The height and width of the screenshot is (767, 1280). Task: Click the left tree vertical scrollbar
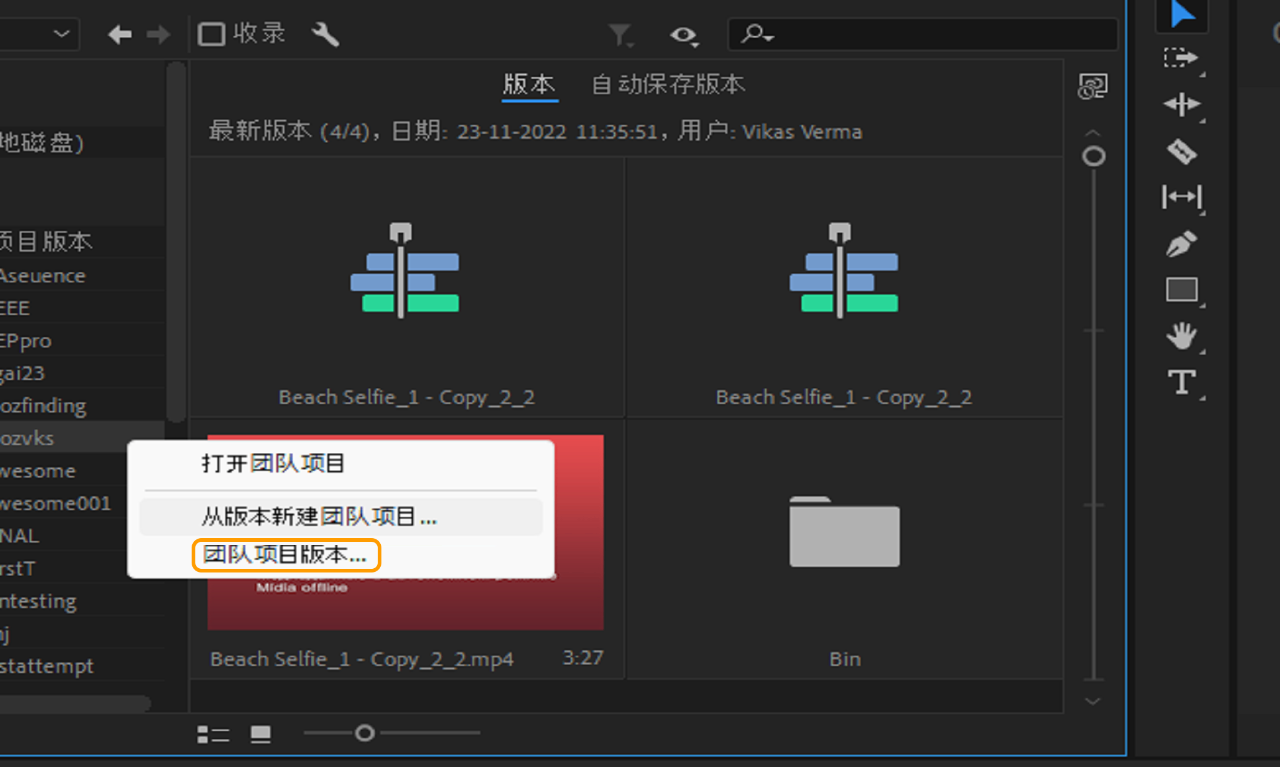pyautogui.click(x=176, y=240)
